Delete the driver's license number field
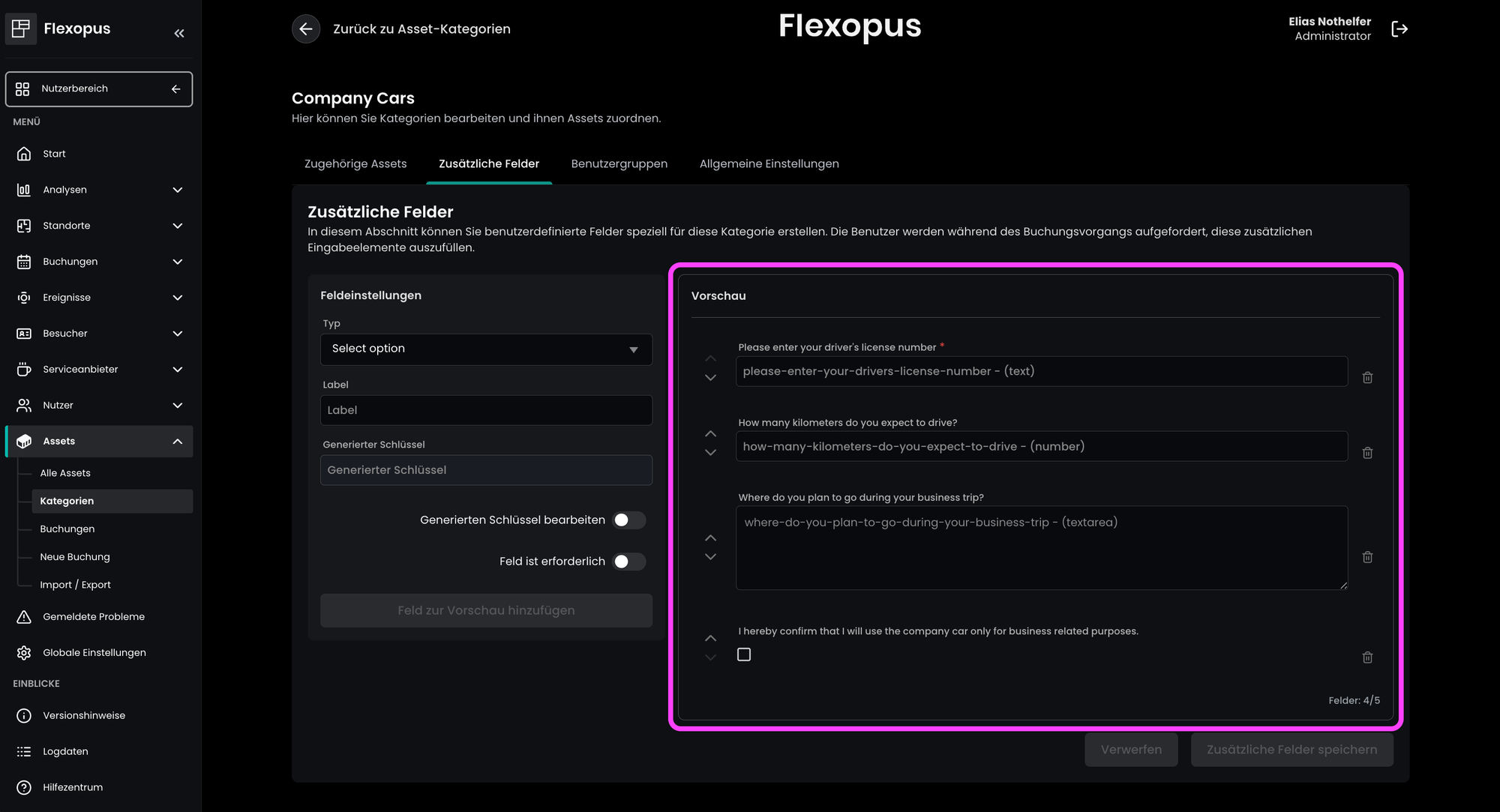The image size is (1500, 812). 1367,377
